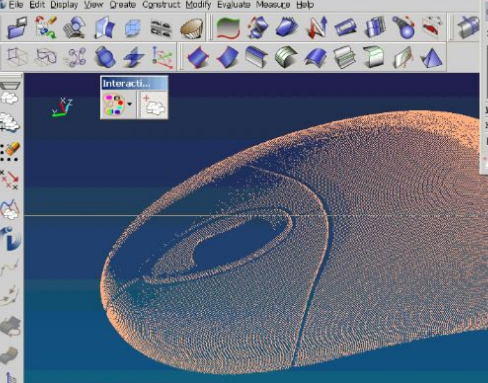Click the add cloud icon in Interactive toolbar
The image size is (488, 383).
(x=154, y=105)
